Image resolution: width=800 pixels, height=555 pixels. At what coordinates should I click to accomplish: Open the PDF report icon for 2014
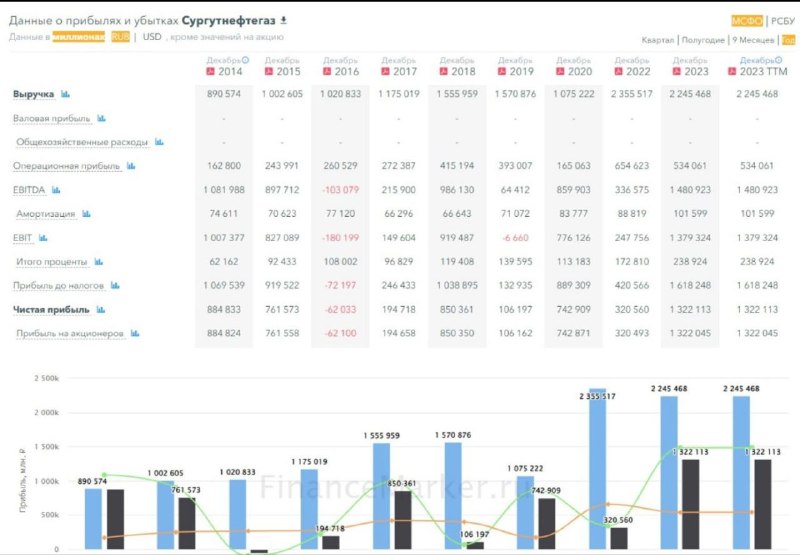click(210, 71)
